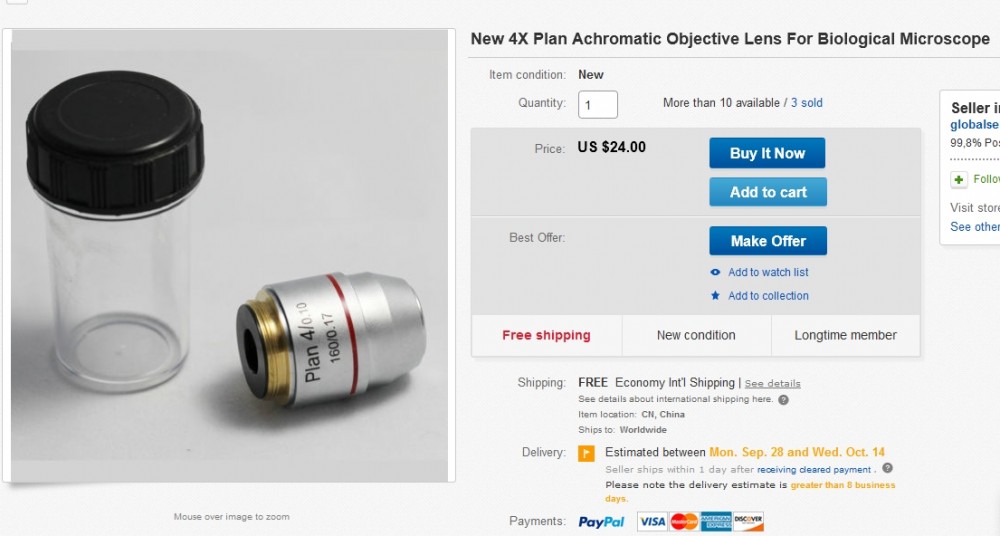Screen dimensions: 1000x536
Task: Click the PayPal payment logo
Action: (601, 521)
